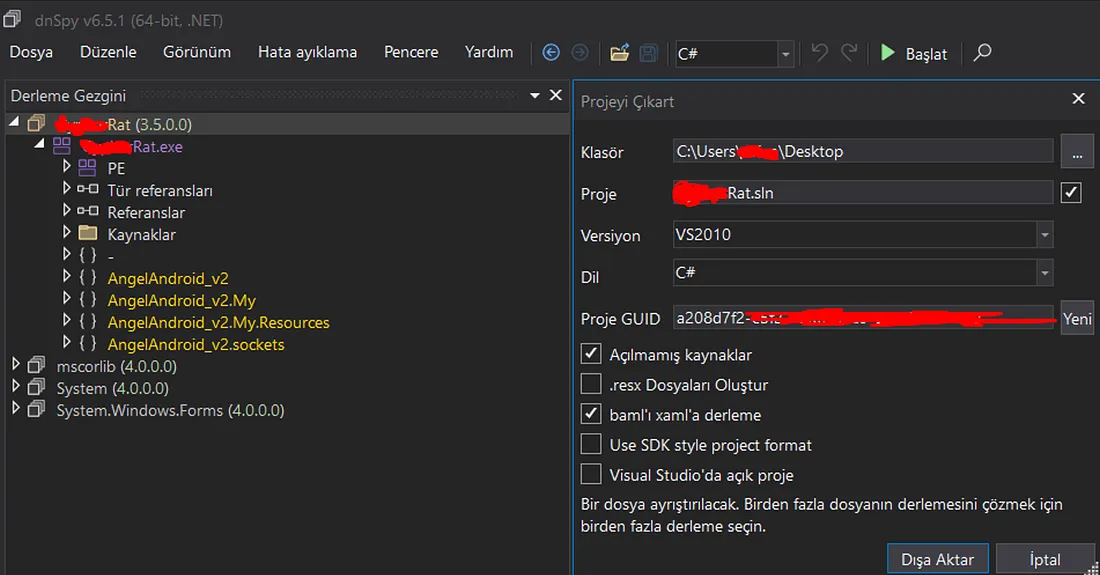Select the AngelAndroid_v2.My tree item
1100x575 pixels.
(x=182, y=300)
